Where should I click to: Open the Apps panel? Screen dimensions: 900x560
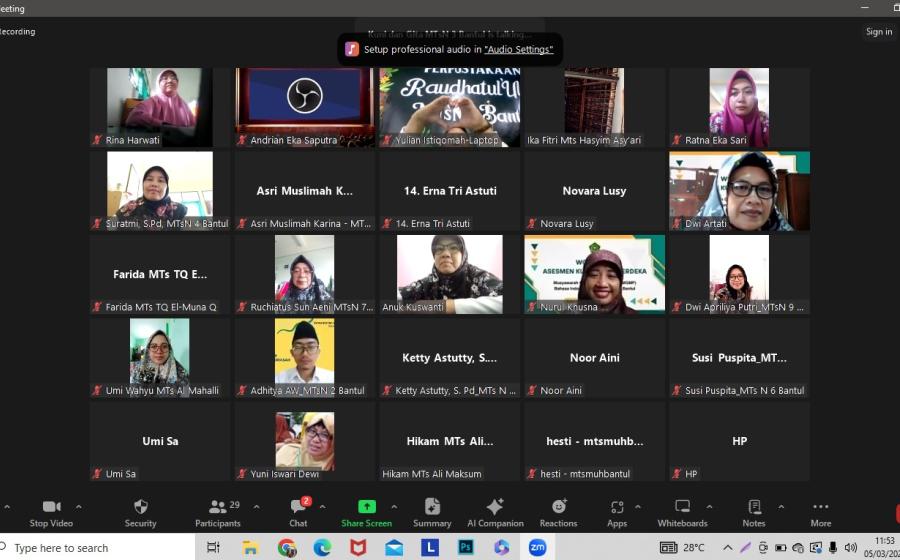(617, 508)
